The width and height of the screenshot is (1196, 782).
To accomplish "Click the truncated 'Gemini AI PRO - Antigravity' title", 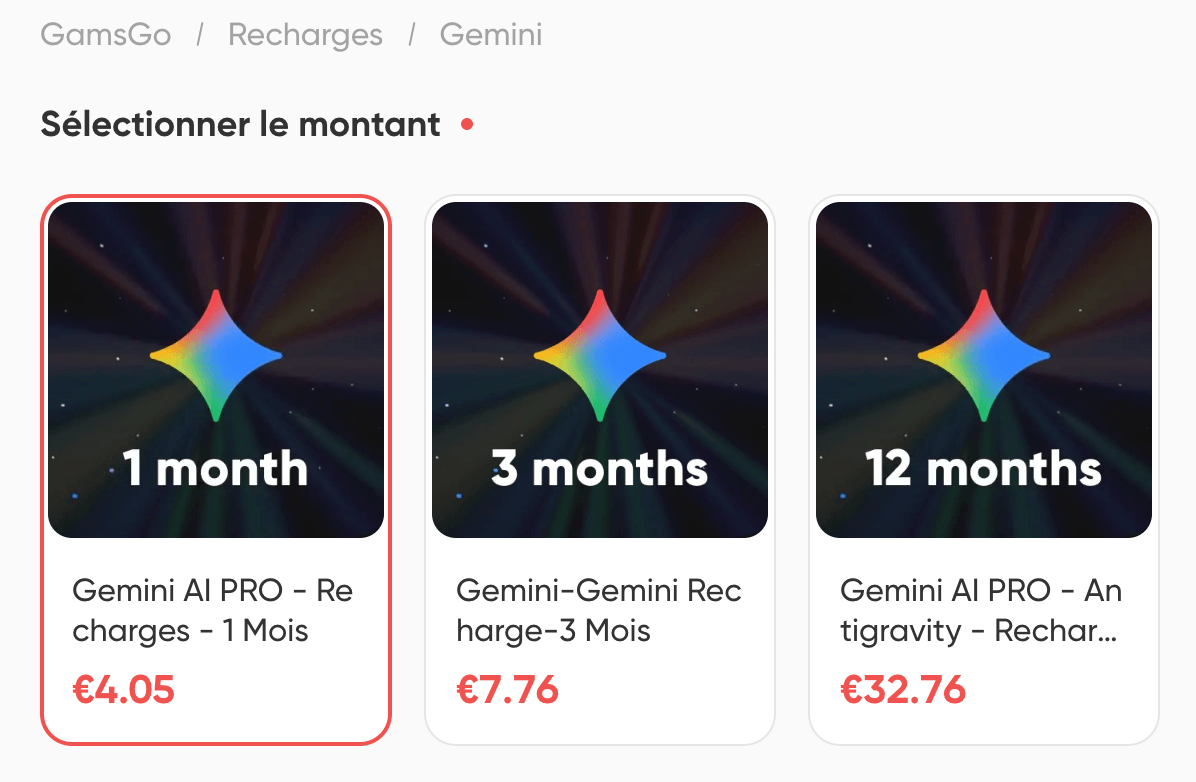I will (982, 610).
